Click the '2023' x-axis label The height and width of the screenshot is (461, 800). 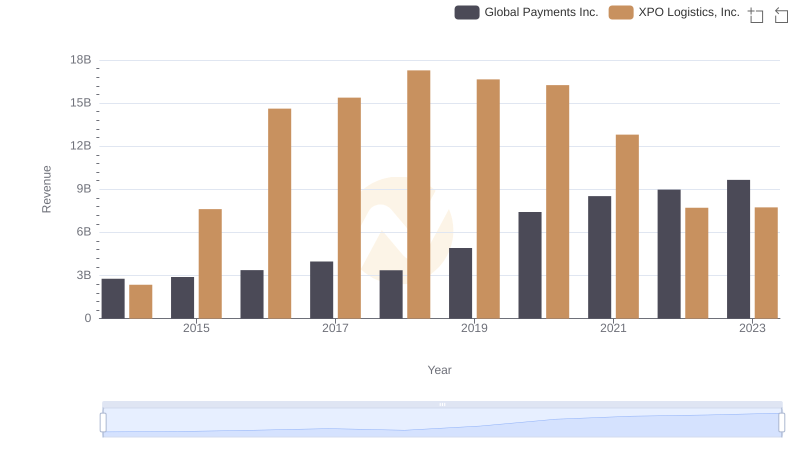(753, 328)
